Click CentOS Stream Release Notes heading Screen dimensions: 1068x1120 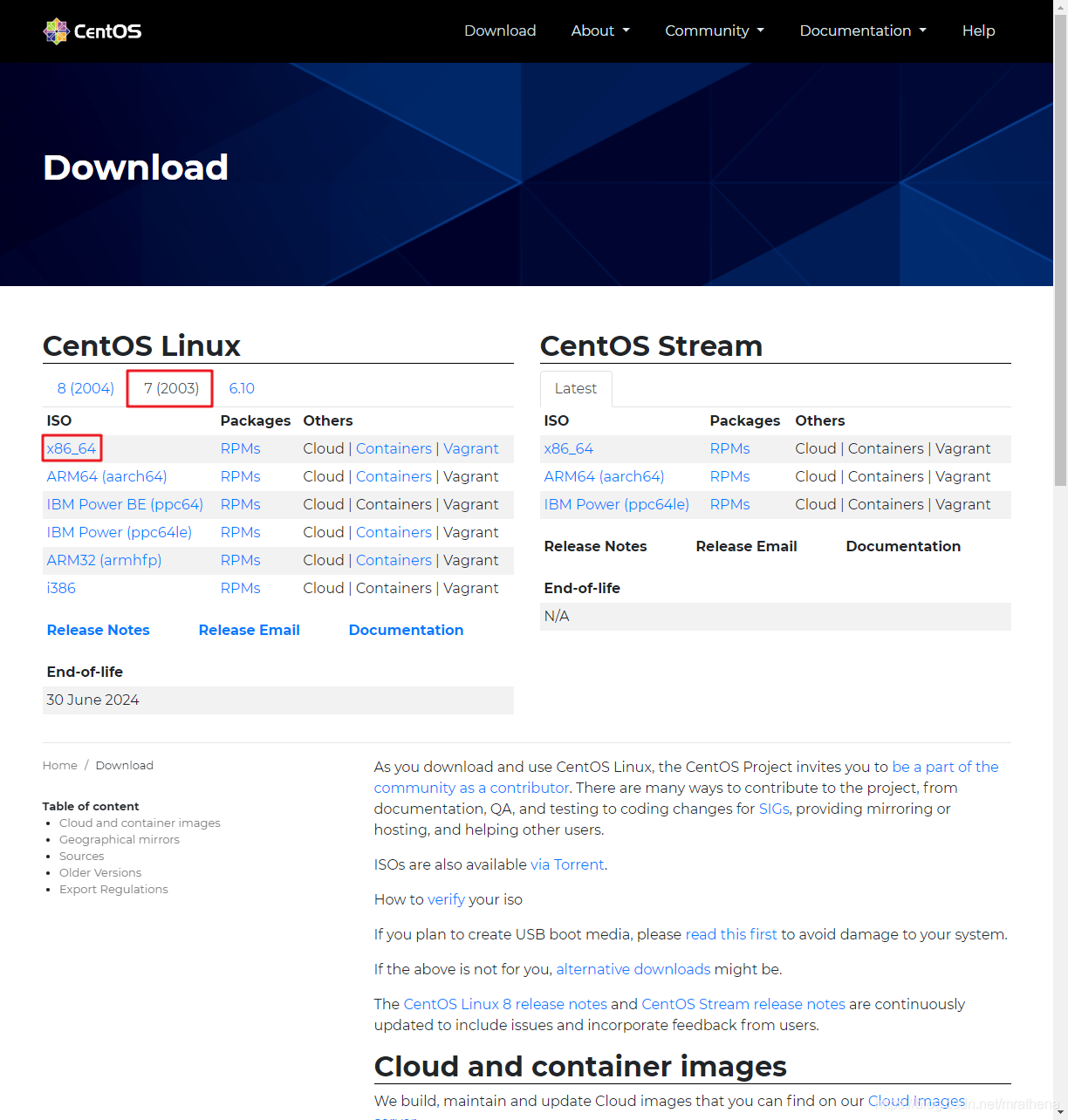[595, 546]
